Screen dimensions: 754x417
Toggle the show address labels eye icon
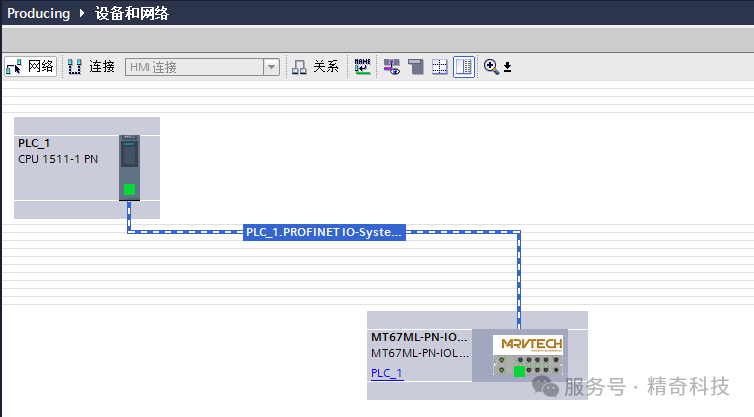[x=391, y=66]
